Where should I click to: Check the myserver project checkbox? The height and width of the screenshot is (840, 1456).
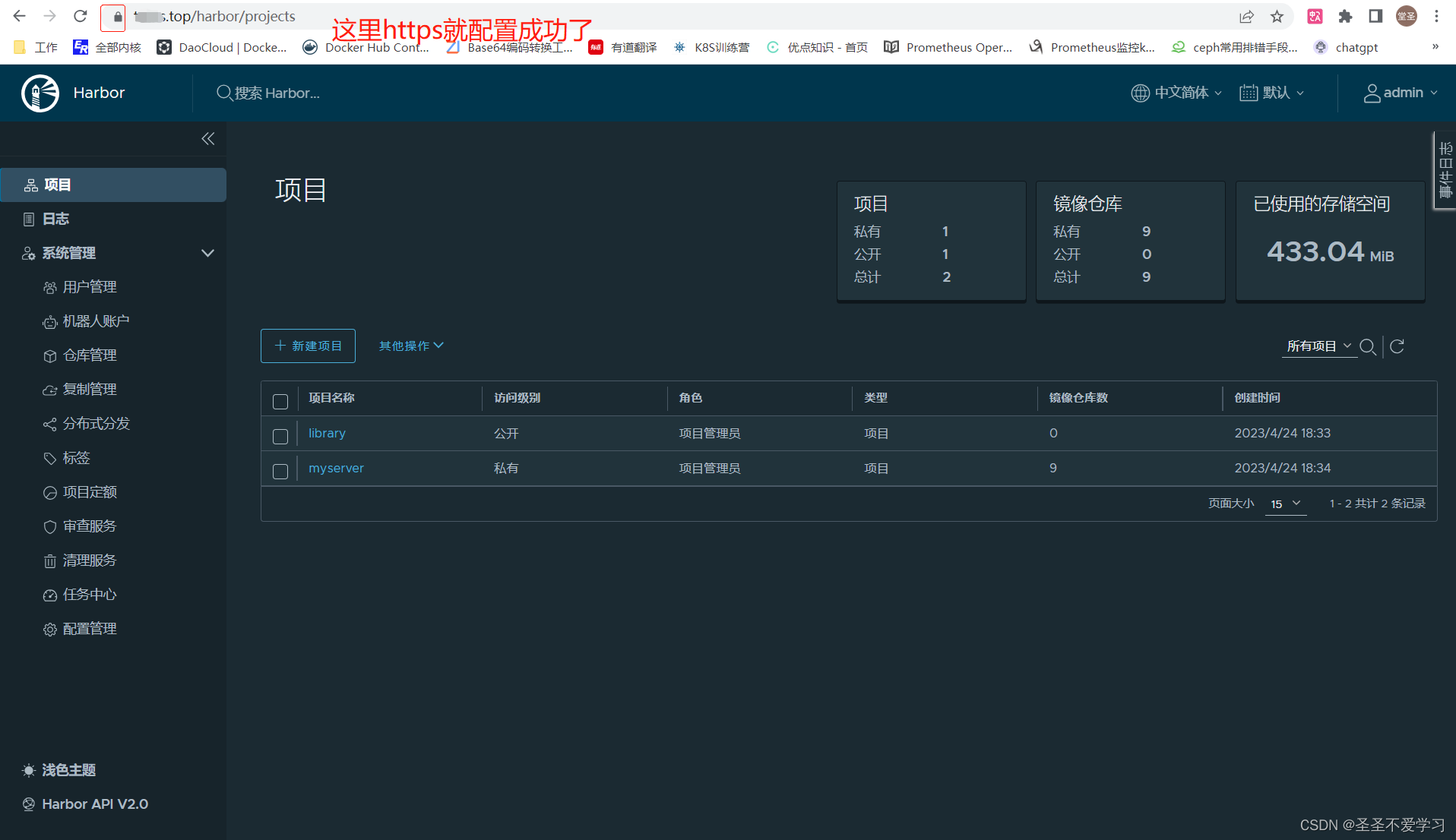pos(280,470)
